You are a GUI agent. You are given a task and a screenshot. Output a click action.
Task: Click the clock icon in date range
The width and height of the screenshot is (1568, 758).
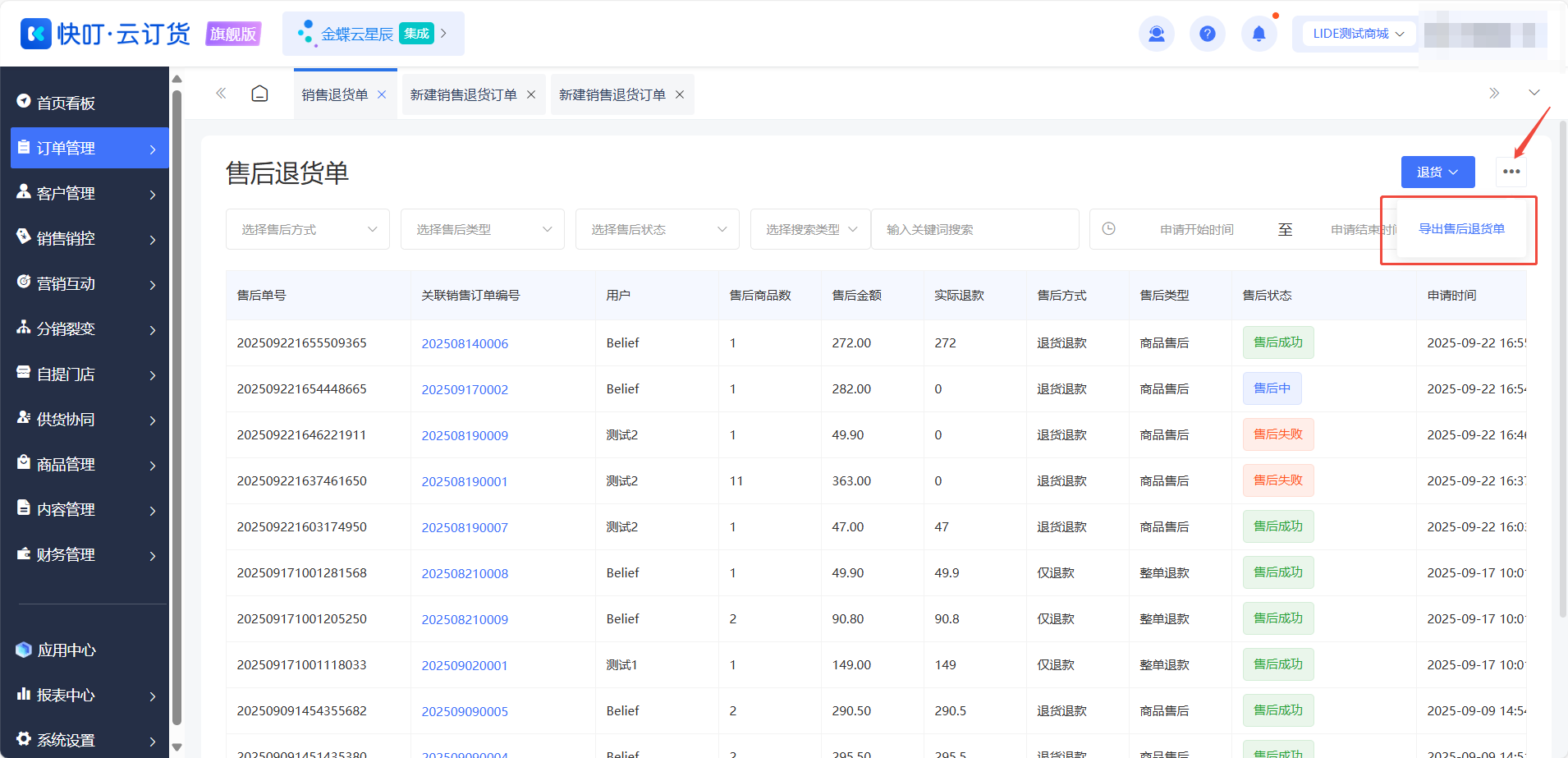[x=1108, y=229]
